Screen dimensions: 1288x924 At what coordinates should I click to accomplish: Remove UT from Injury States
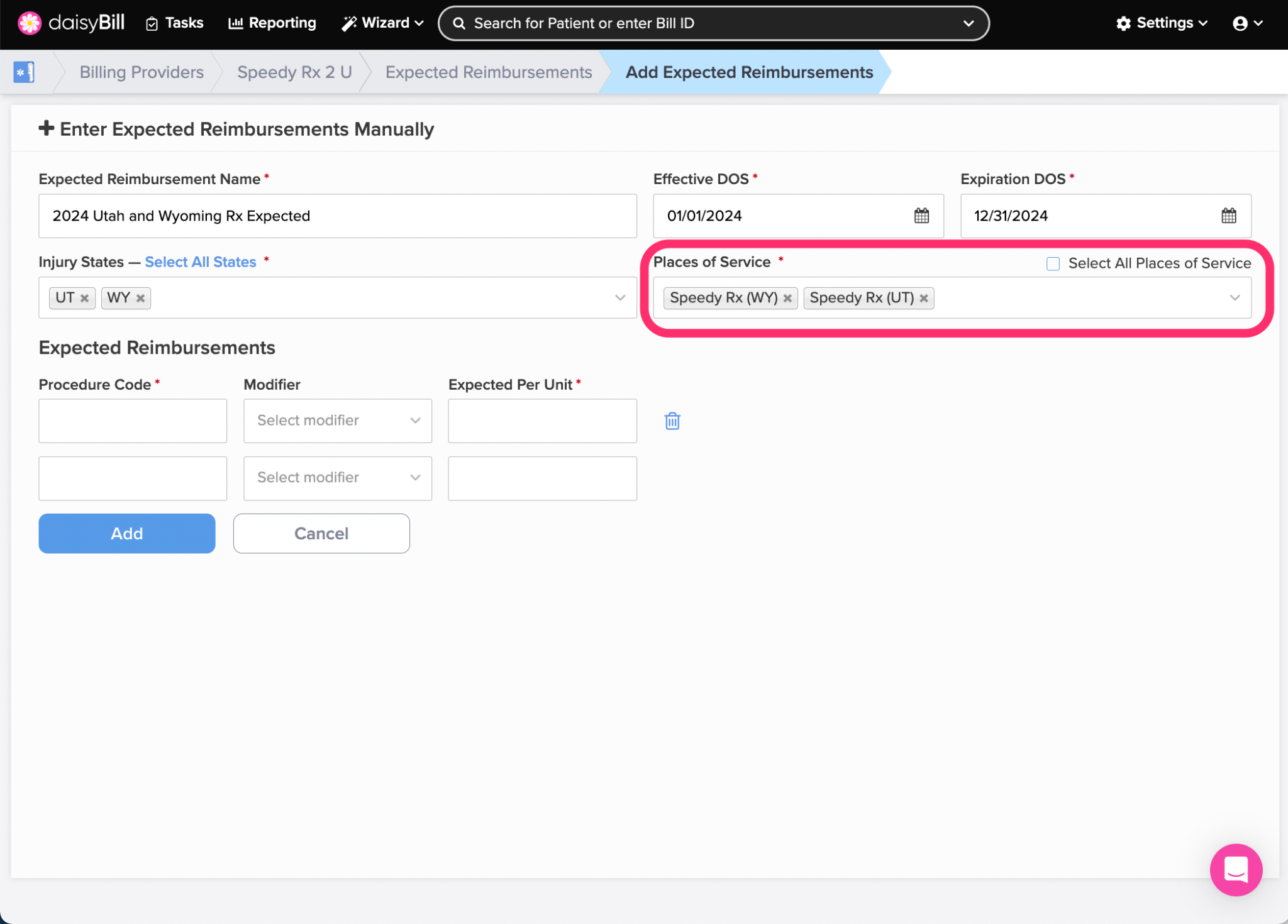(x=84, y=299)
